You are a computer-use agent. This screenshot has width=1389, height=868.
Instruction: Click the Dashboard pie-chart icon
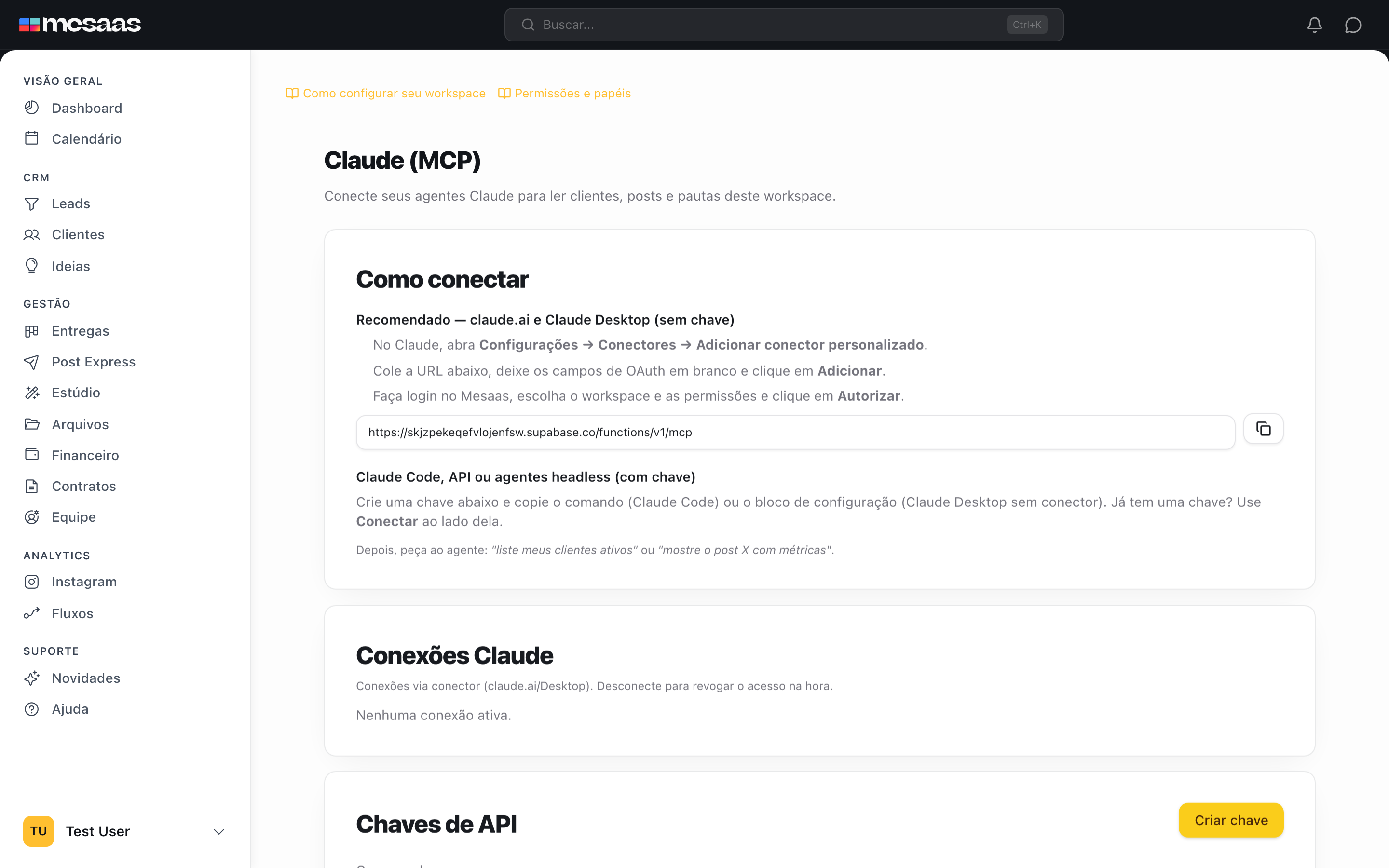(31, 108)
